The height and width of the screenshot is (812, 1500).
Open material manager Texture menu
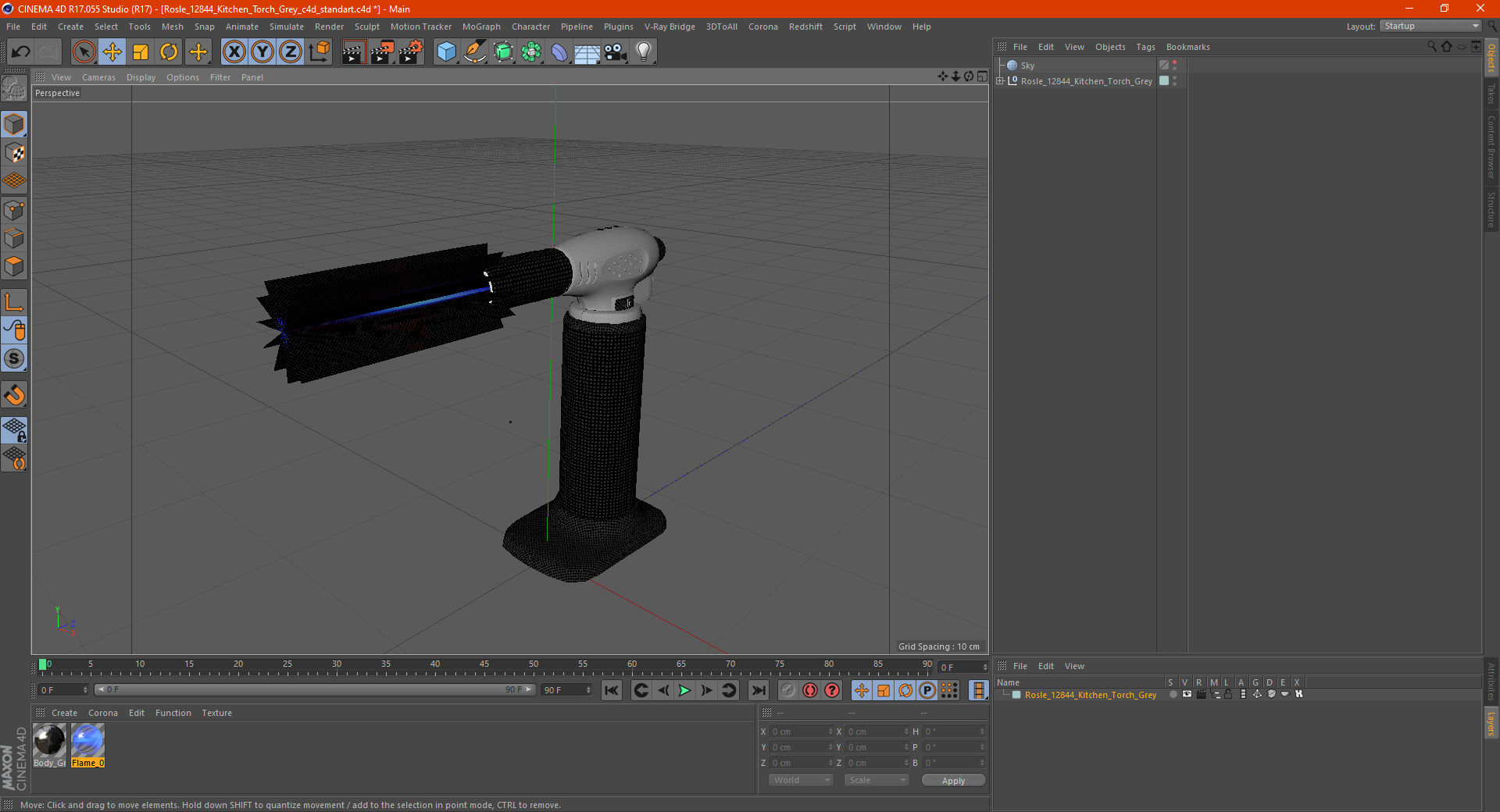click(216, 713)
